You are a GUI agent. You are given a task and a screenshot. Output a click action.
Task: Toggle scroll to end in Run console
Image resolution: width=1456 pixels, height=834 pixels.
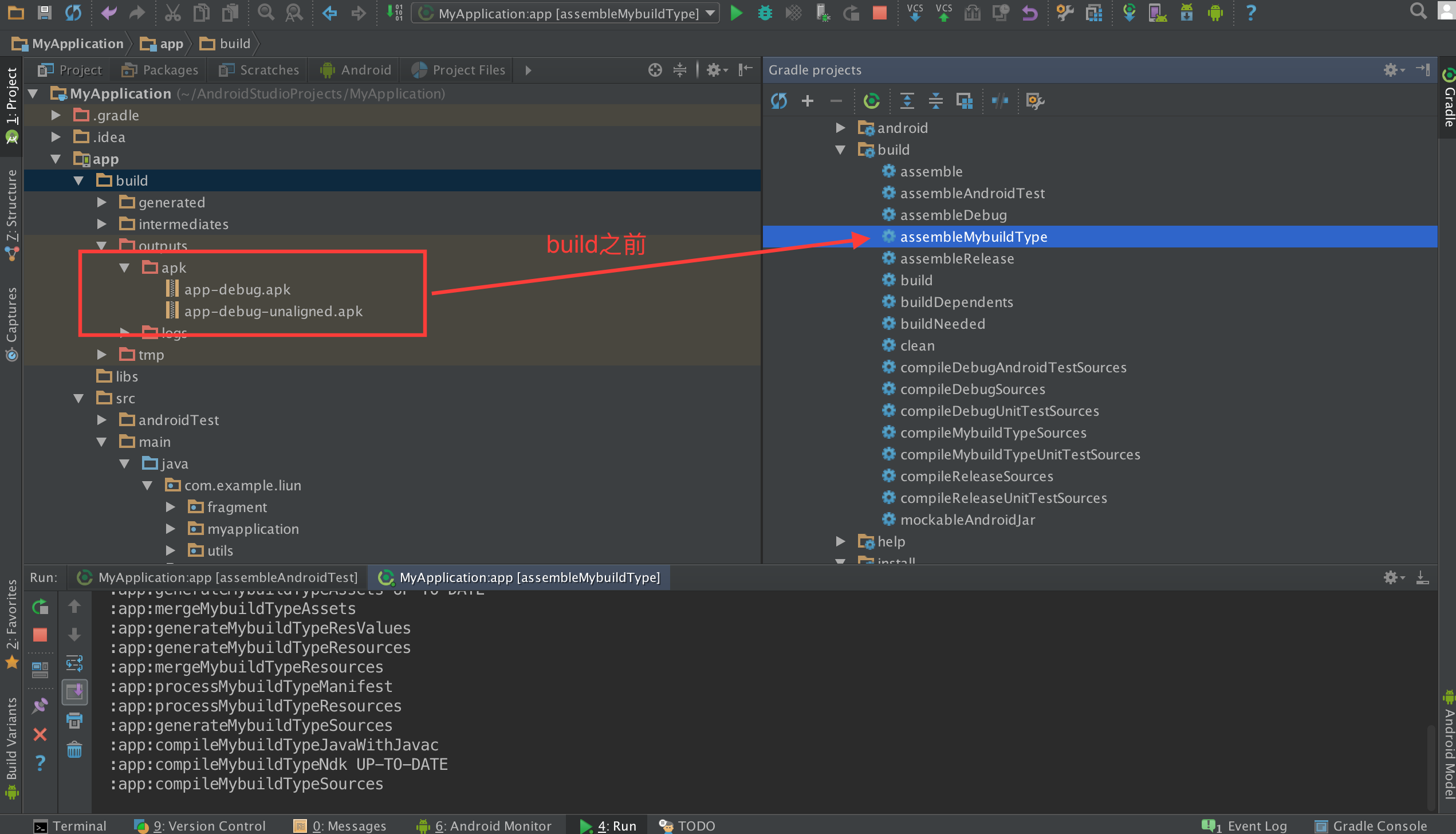click(74, 693)
